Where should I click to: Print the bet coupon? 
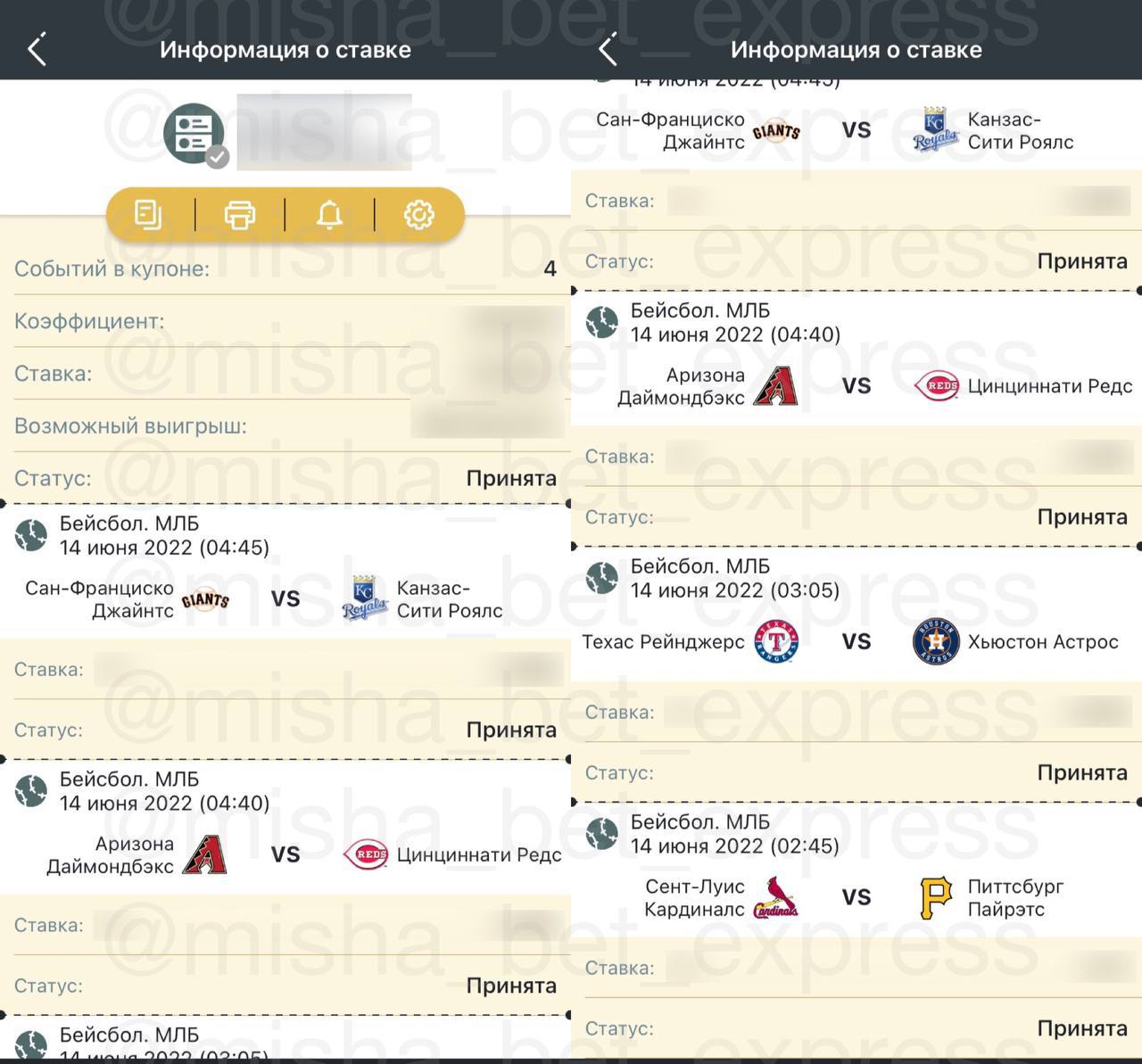pos(239,215)
